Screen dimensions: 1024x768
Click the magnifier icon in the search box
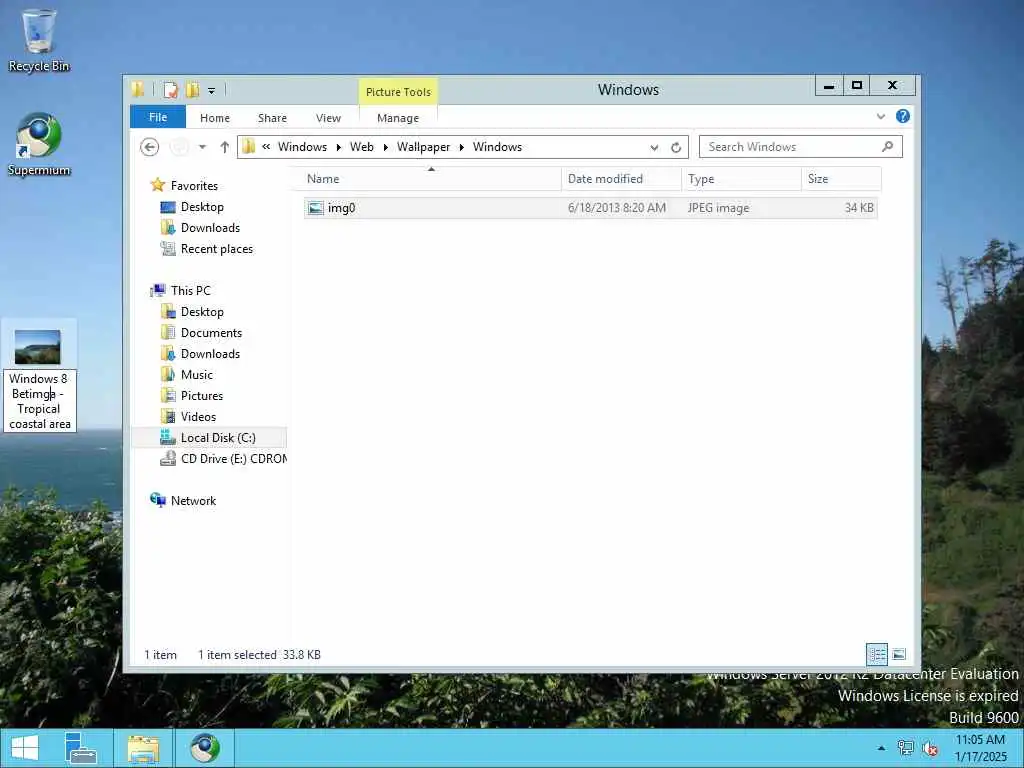click(888, 147)
